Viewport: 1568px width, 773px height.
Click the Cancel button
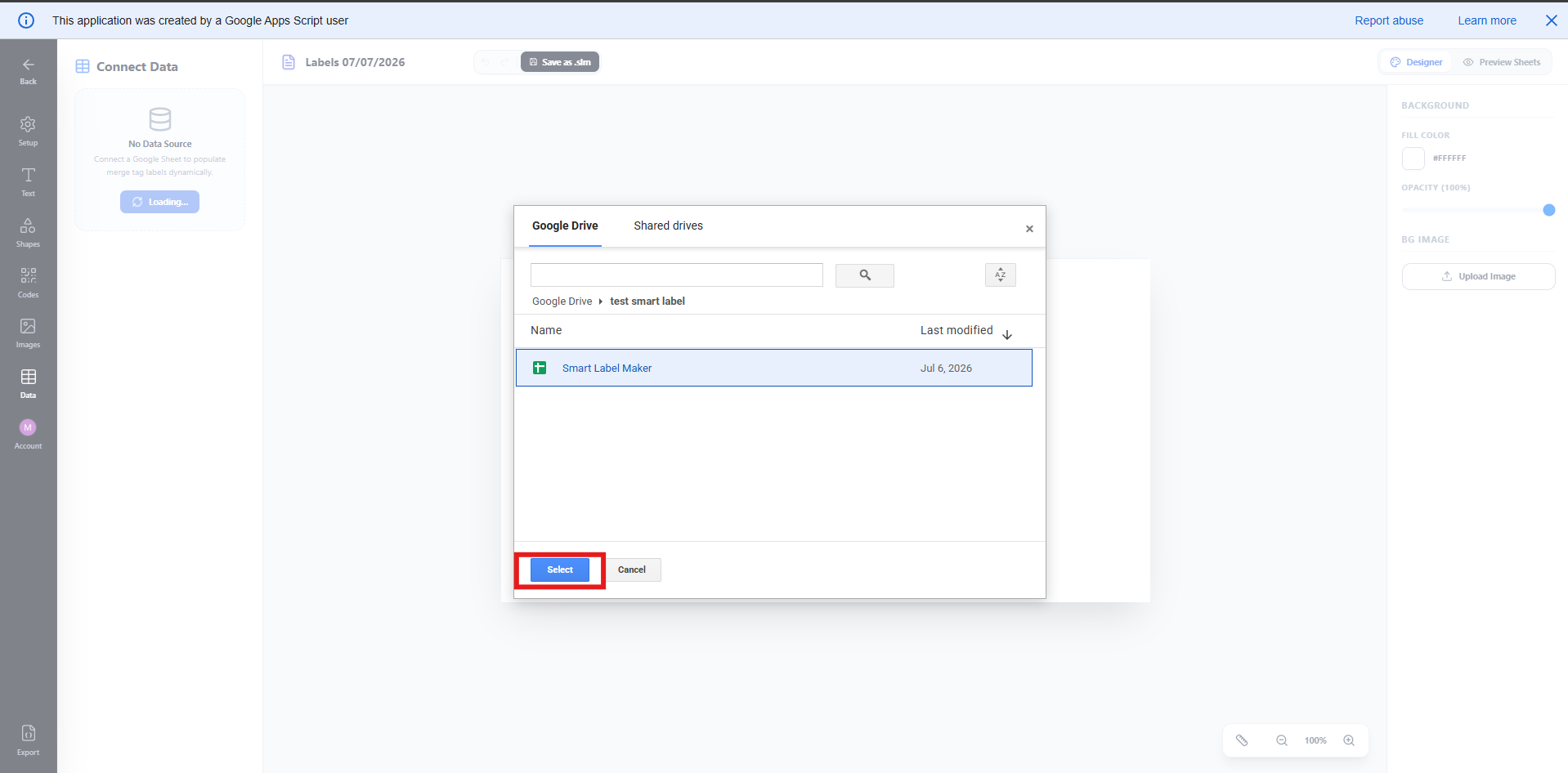coord(632,570)
